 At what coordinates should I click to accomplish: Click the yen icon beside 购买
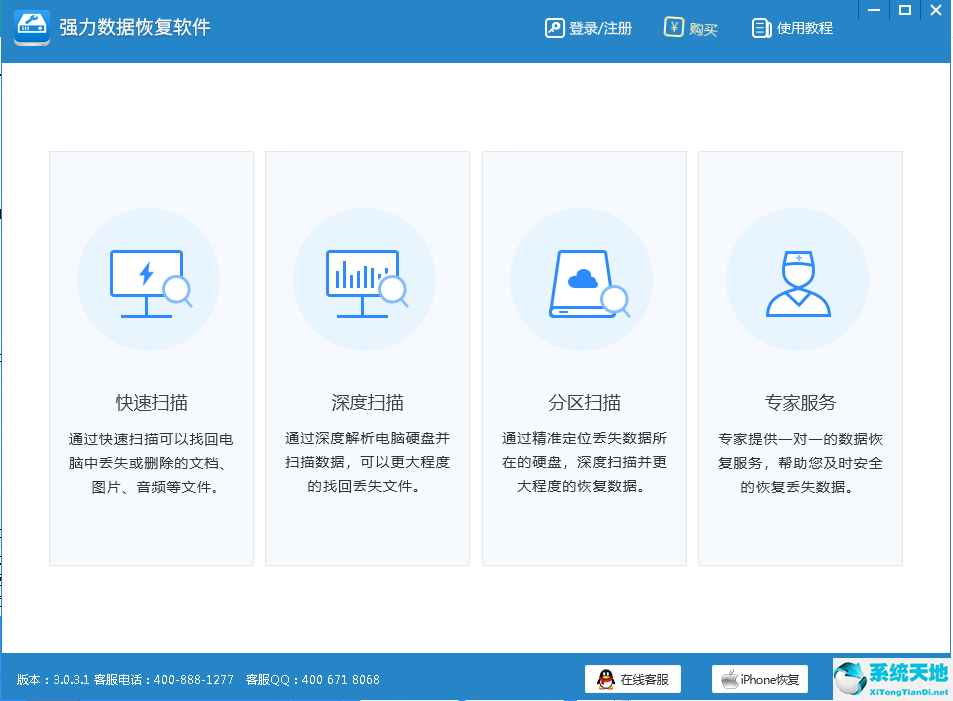(x=673, y=27)
